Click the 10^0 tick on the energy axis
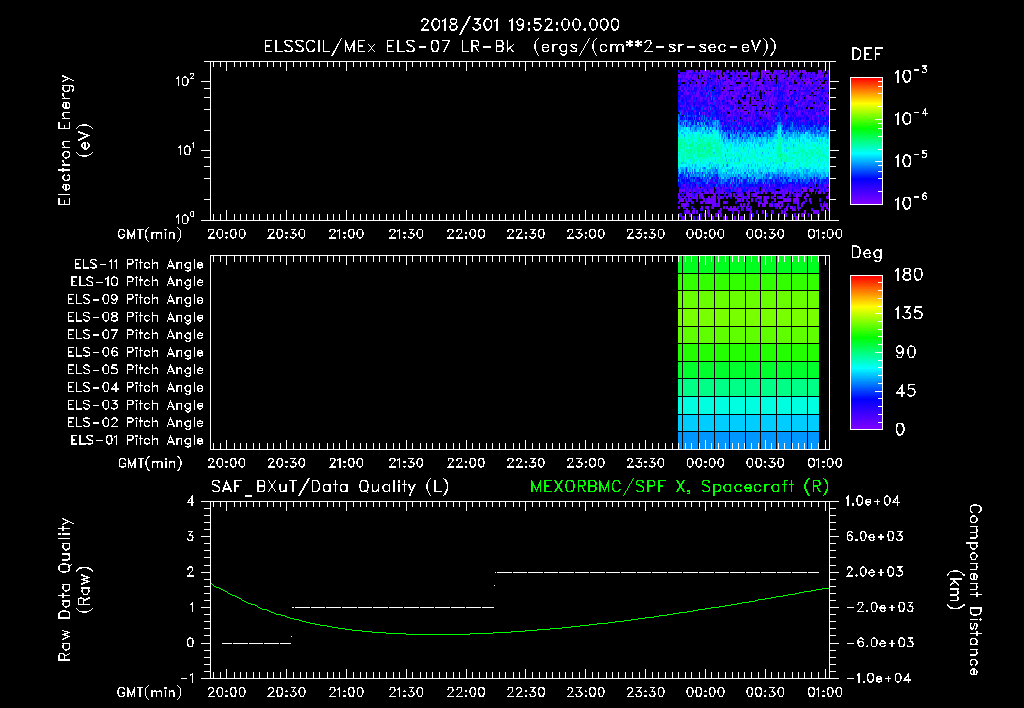The width and height of the screenshot is (1024, 708). click(x=185, y=217)
